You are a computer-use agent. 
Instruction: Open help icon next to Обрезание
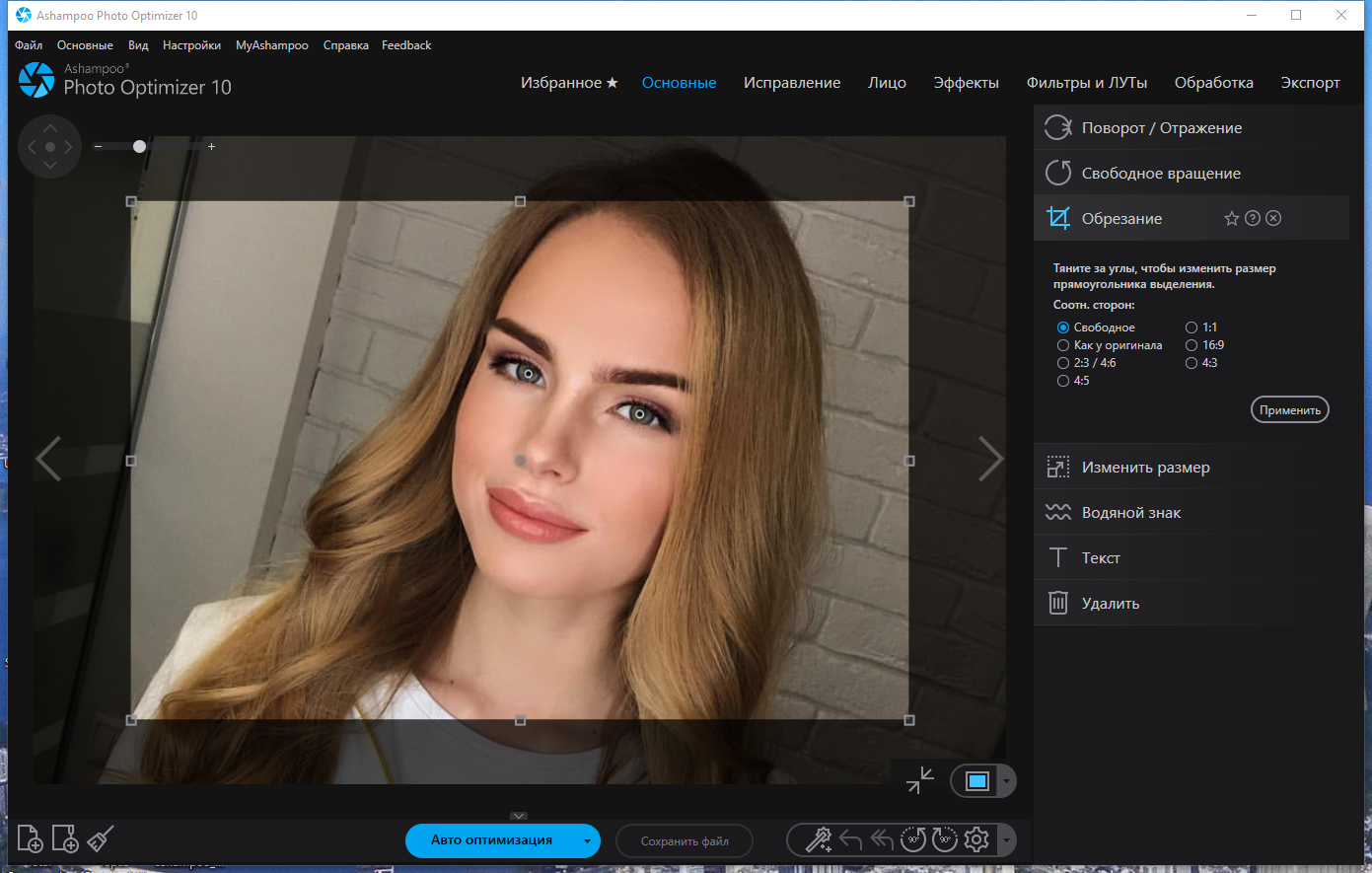pos(1253,218)
